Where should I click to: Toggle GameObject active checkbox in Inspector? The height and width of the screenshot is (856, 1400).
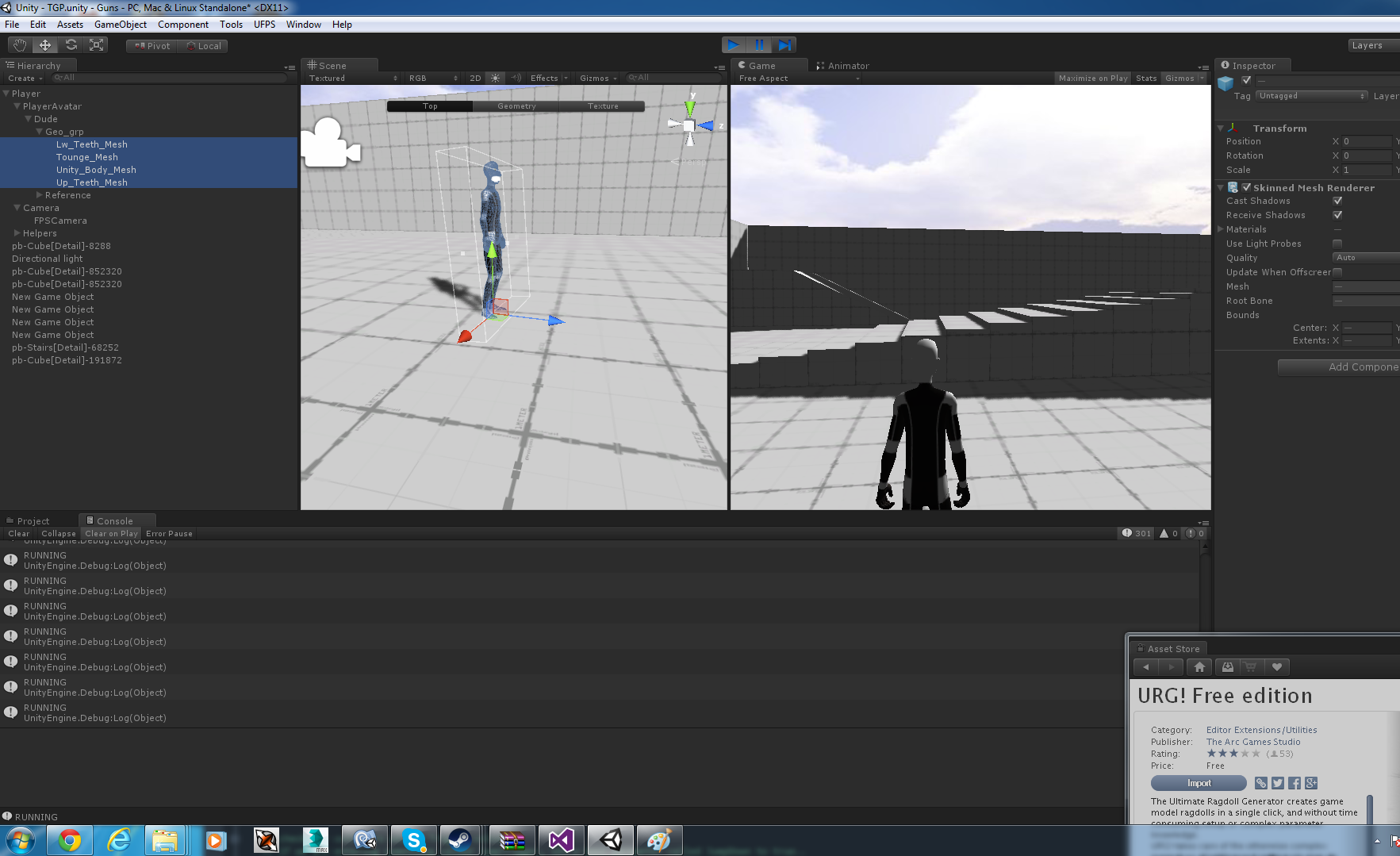pos(1246,80)
